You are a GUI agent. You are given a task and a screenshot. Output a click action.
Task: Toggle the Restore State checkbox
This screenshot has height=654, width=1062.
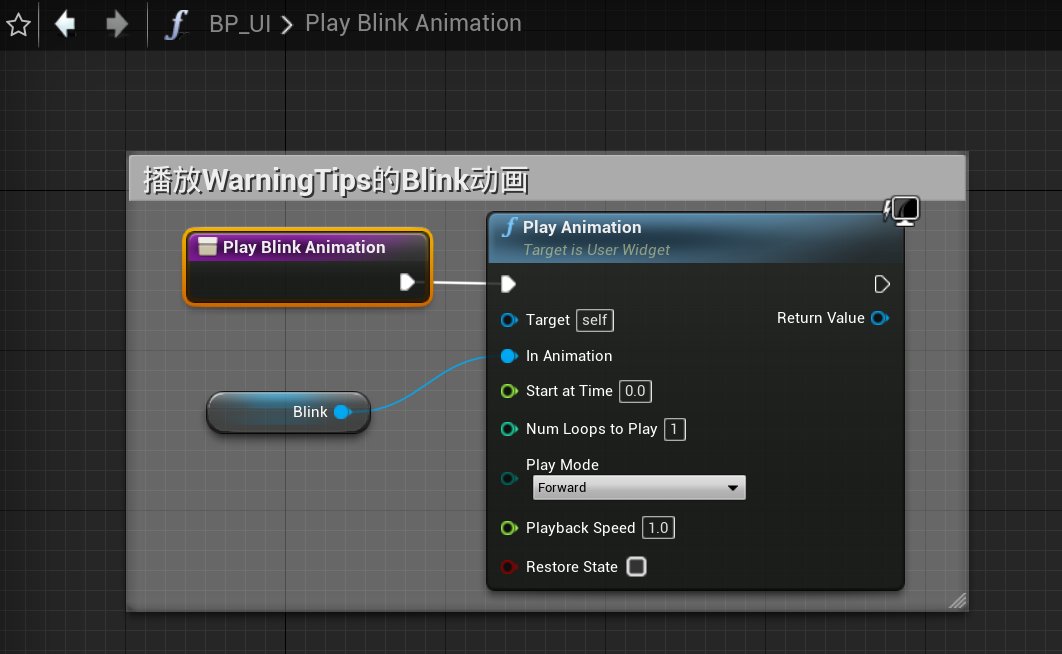(637, 567)
